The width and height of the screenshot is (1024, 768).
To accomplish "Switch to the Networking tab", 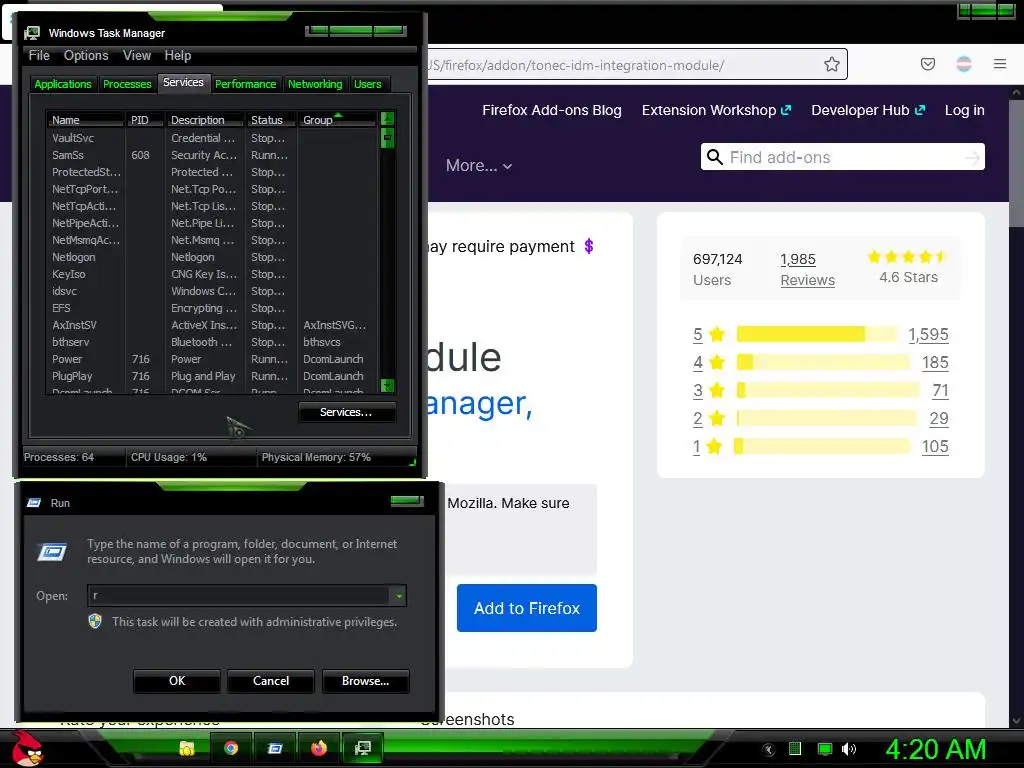I will pos(315,84).
